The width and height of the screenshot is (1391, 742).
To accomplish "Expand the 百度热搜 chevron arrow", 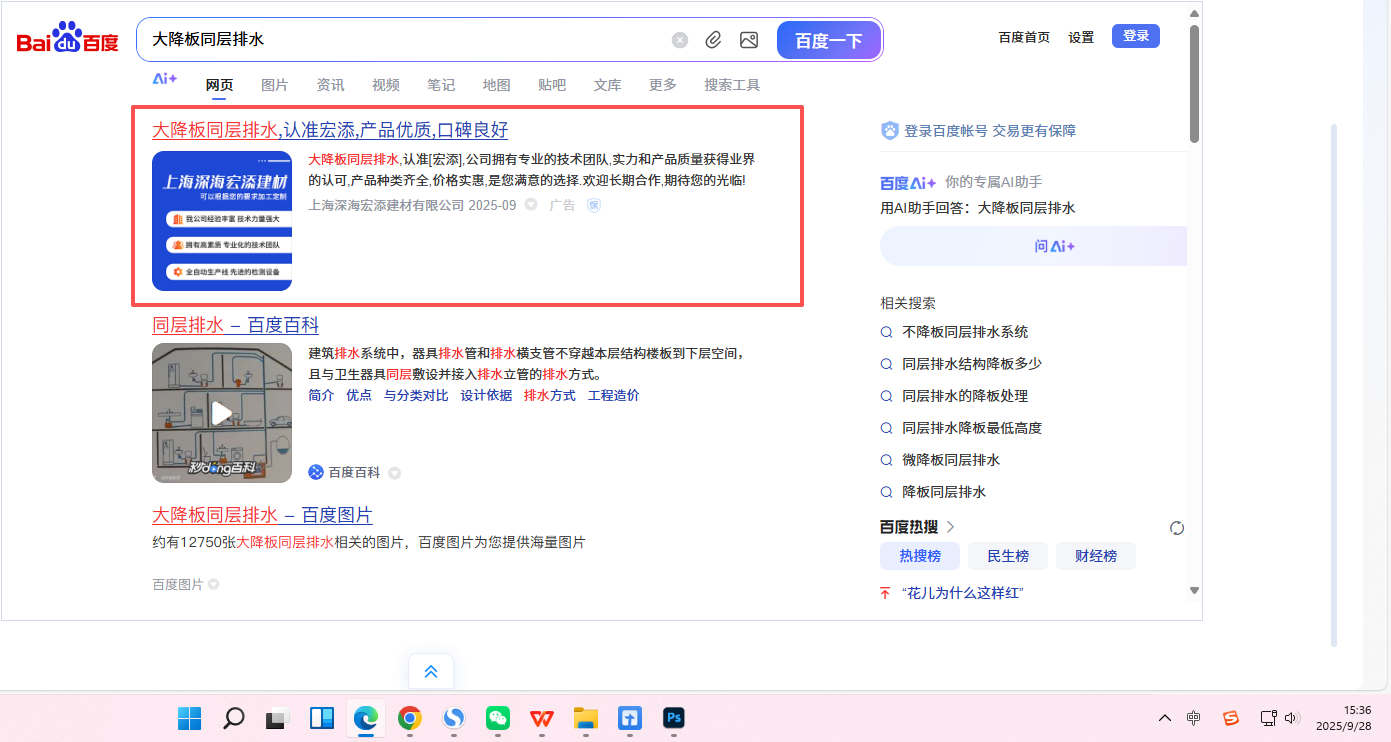I will pos(951,527).
